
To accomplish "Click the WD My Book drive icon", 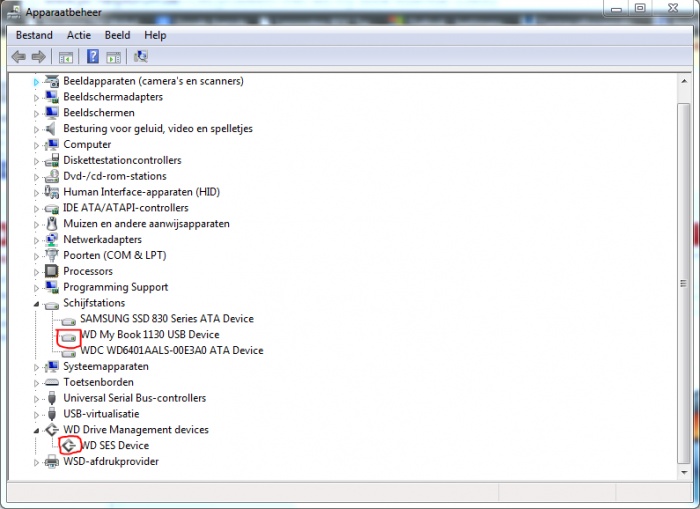I will 69,338.
